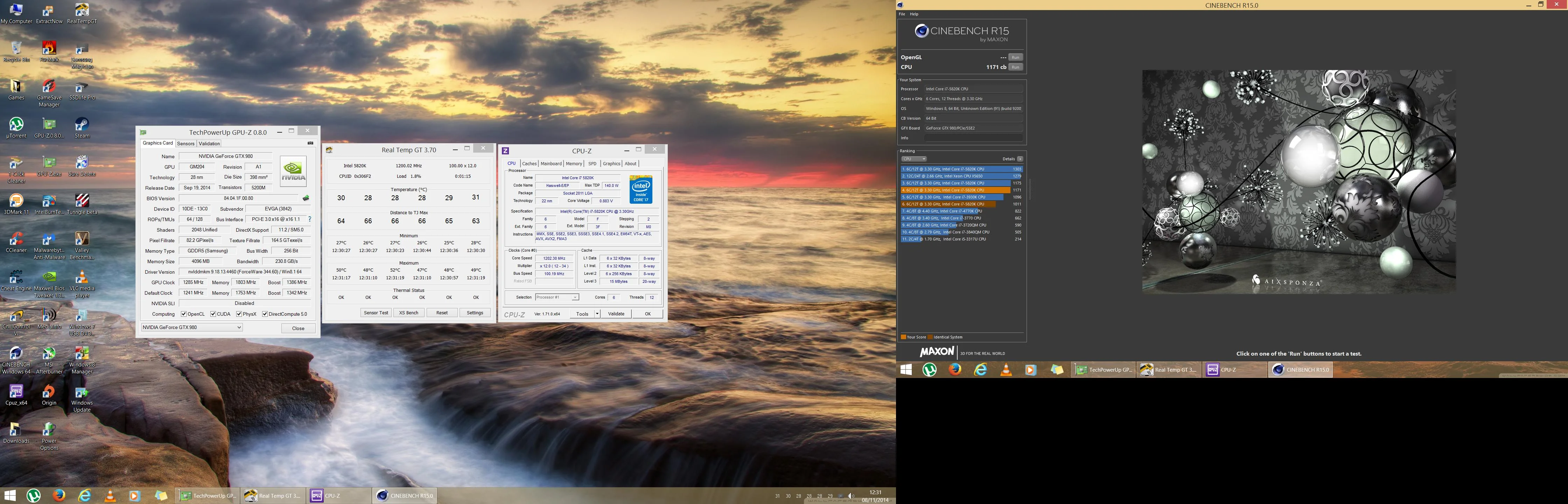
Task: Open the Steam desktop shortcut
Action: [x=82, y=128]
